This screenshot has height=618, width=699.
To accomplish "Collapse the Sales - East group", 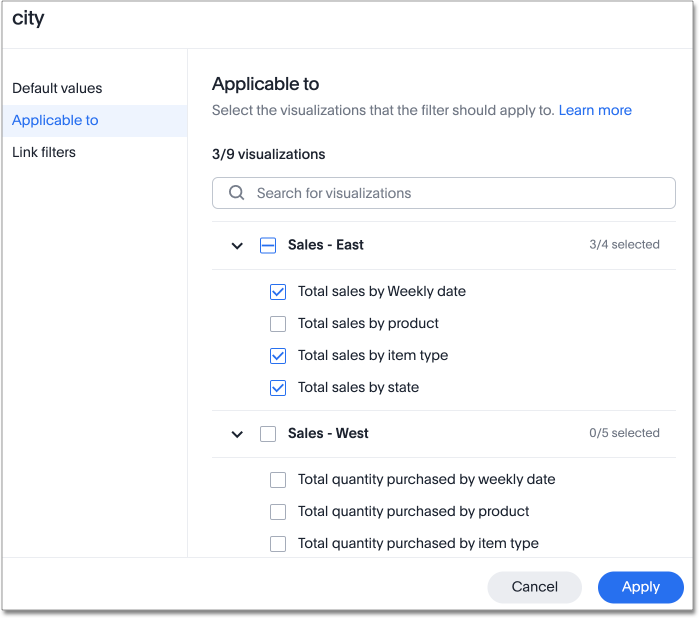I will click(237, 245).
